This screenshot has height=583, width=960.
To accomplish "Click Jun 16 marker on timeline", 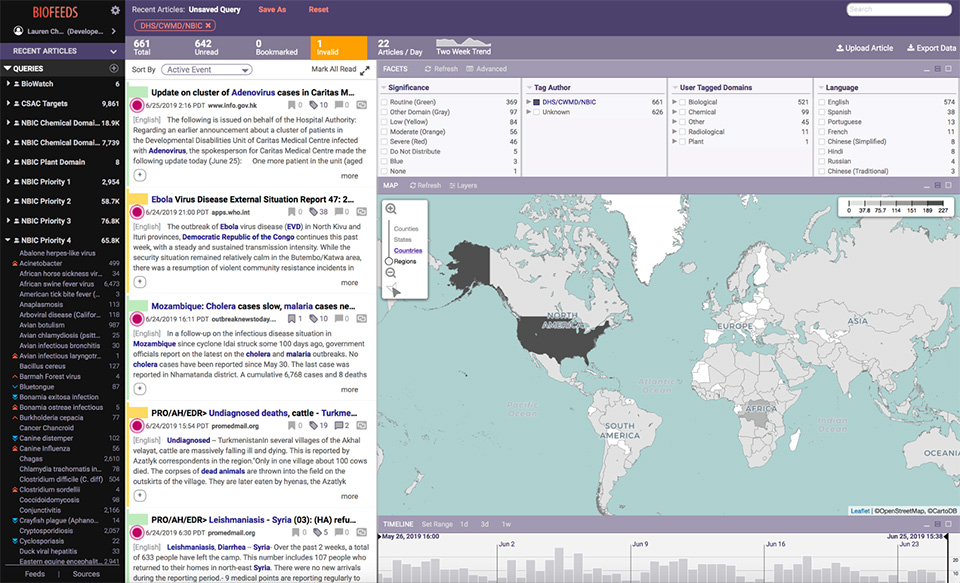I will [x=775, y=544].
